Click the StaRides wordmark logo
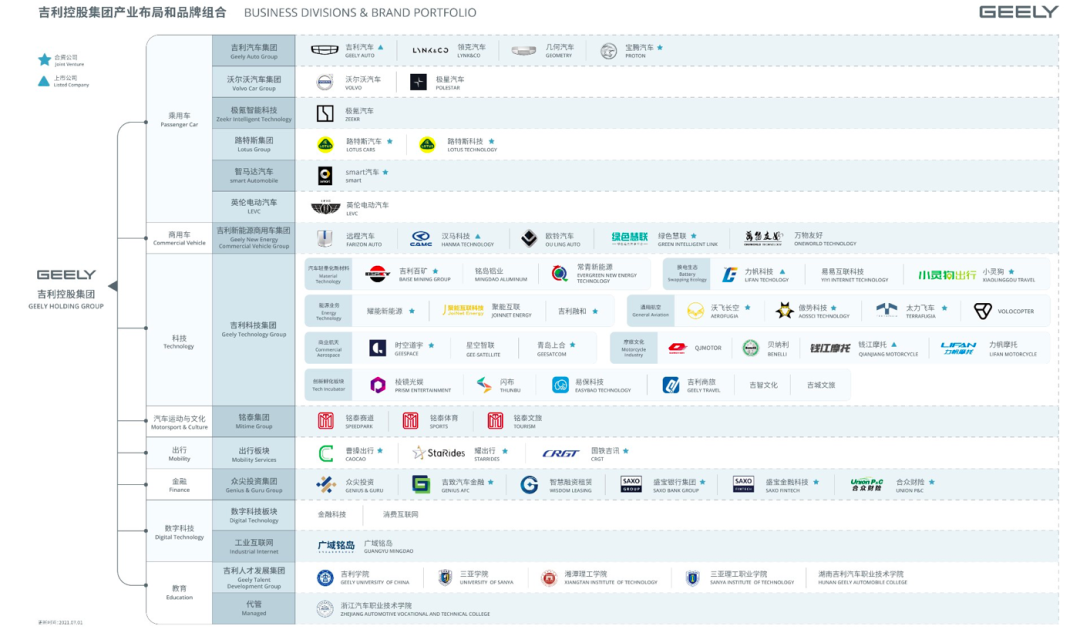This screenshot has height=633, width=1080. click(439, 453)
